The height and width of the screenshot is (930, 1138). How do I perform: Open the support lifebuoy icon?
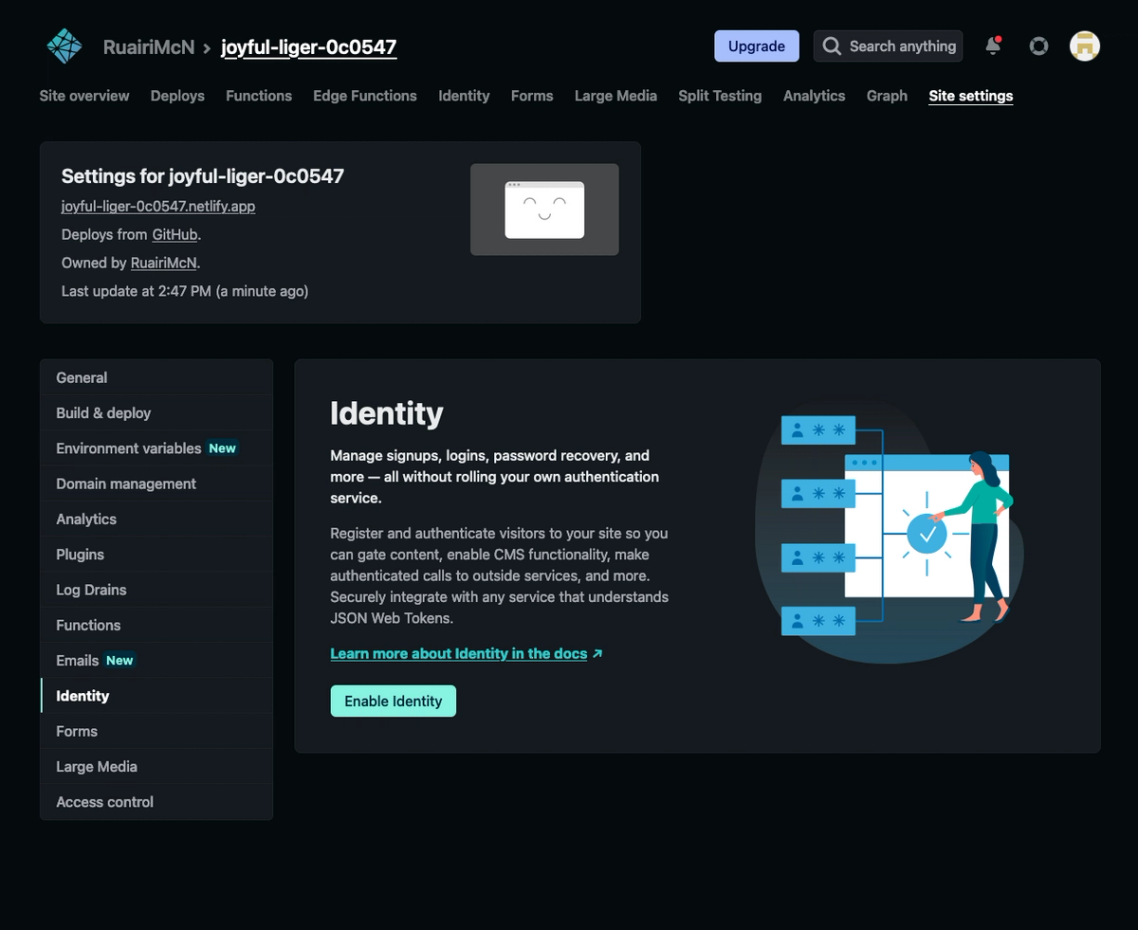[1039, 46]
